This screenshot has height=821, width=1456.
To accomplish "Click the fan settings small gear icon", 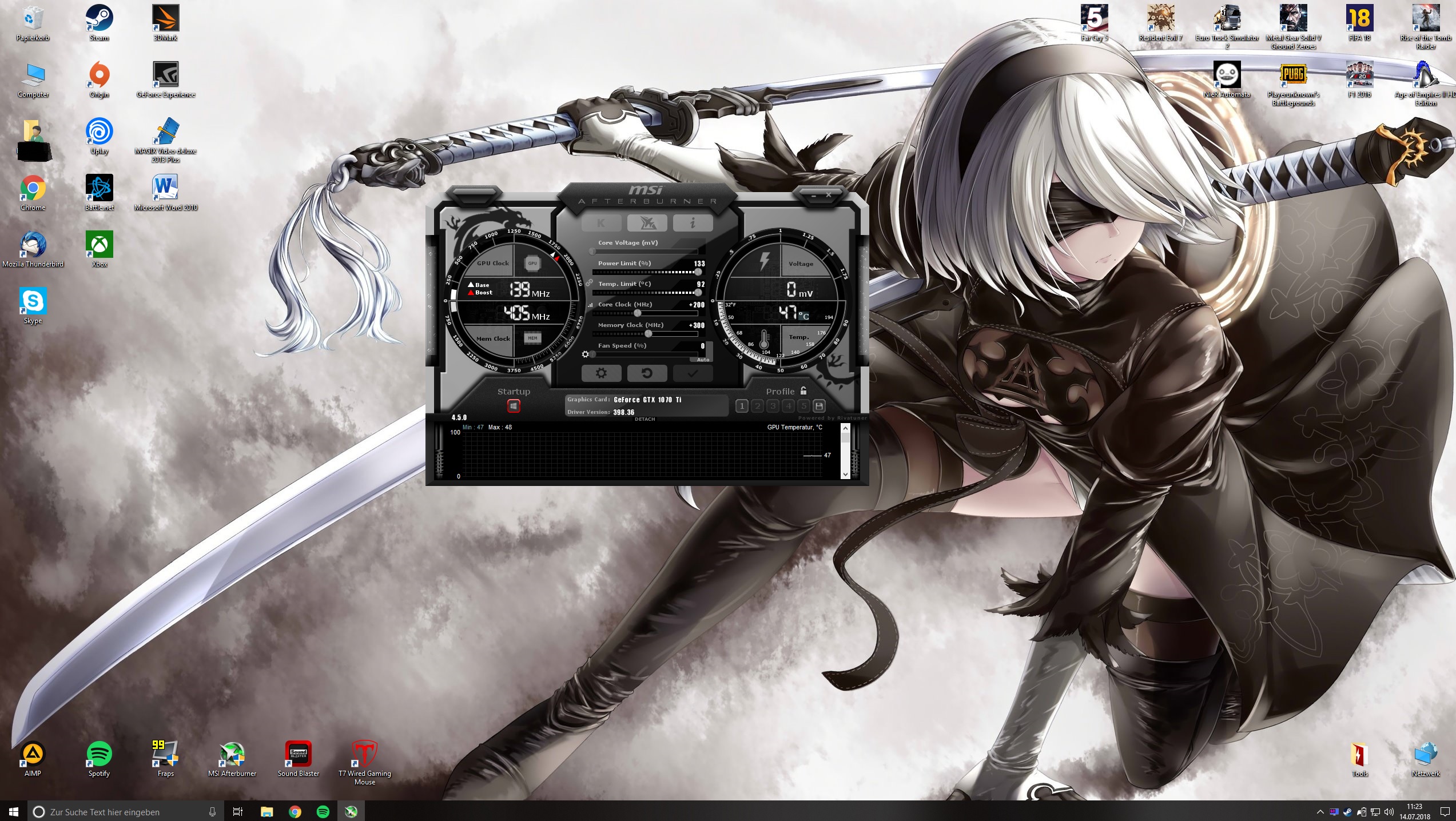I will (585, 354).
